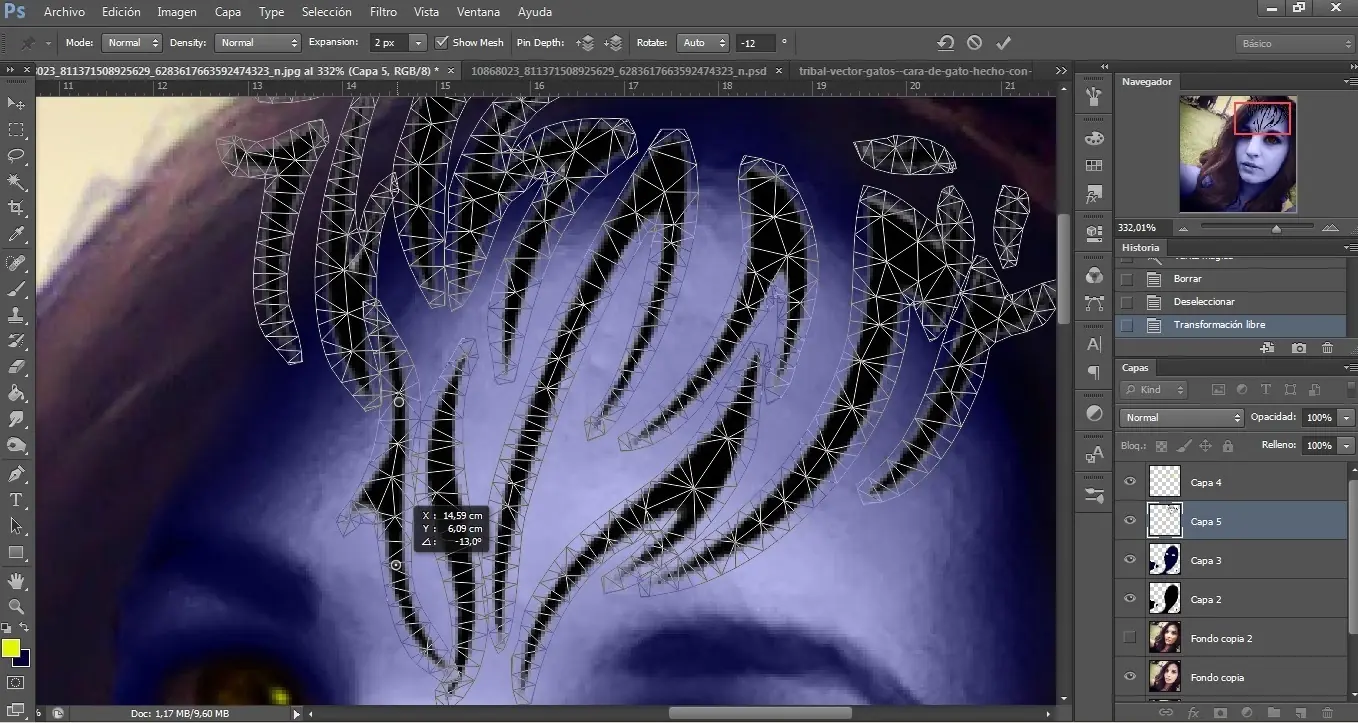Viewport: 1358px width, 723px height.
Task: Open the Paragraph panel icon
Action: pos(1094,372)
